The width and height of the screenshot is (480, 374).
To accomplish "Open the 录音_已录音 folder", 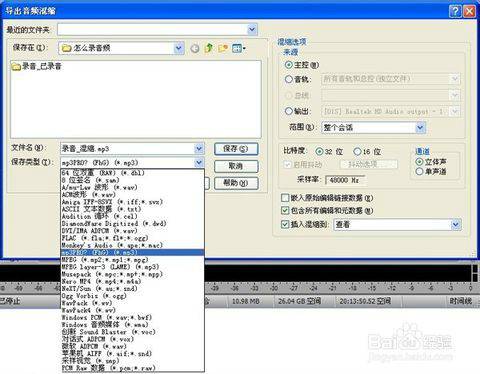I will tap(36, 66).
